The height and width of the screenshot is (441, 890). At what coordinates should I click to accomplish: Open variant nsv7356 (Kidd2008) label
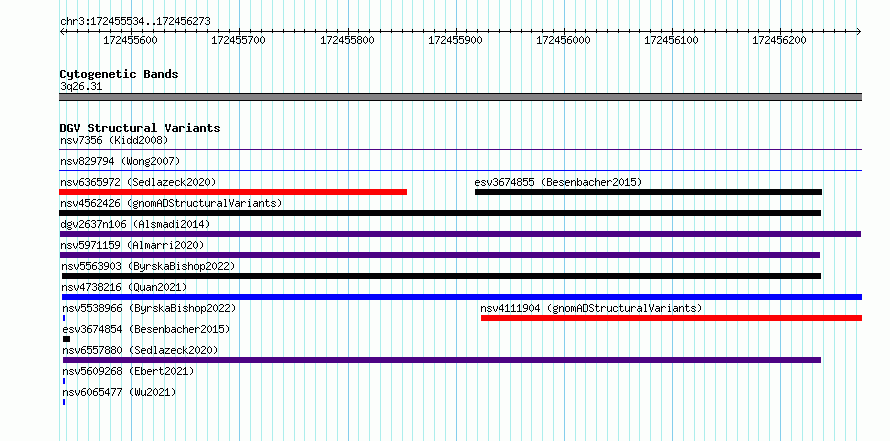(114, 140)
